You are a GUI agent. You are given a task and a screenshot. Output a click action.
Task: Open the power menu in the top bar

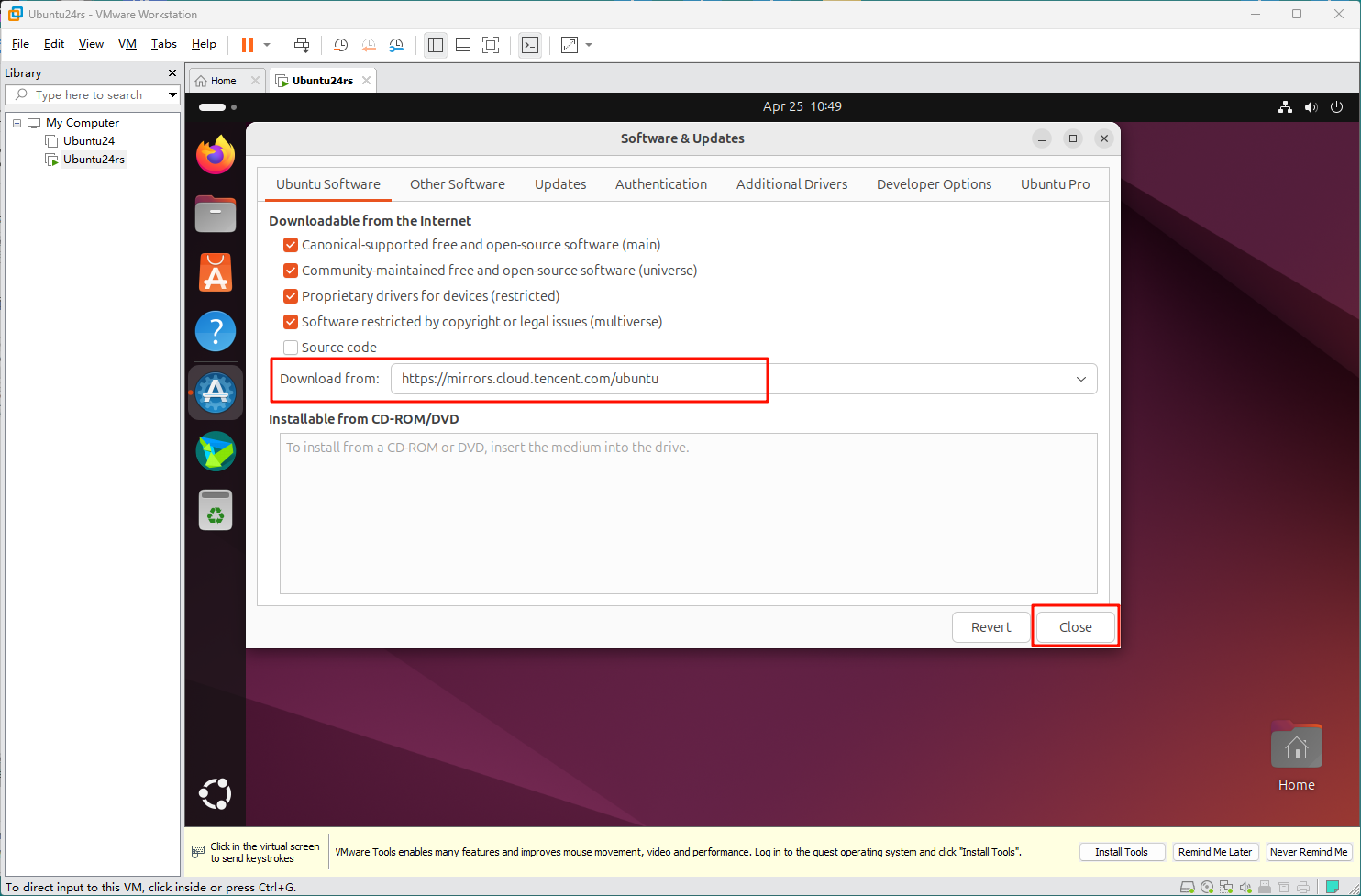1336,106
